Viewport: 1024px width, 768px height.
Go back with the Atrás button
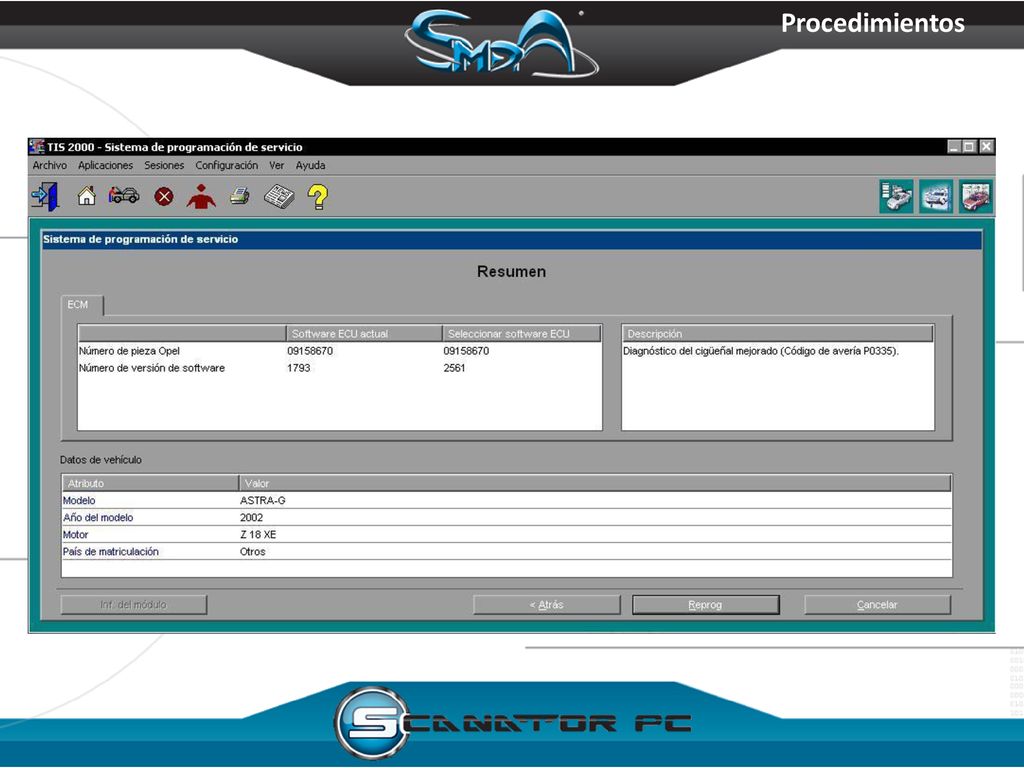click(547, 605)
